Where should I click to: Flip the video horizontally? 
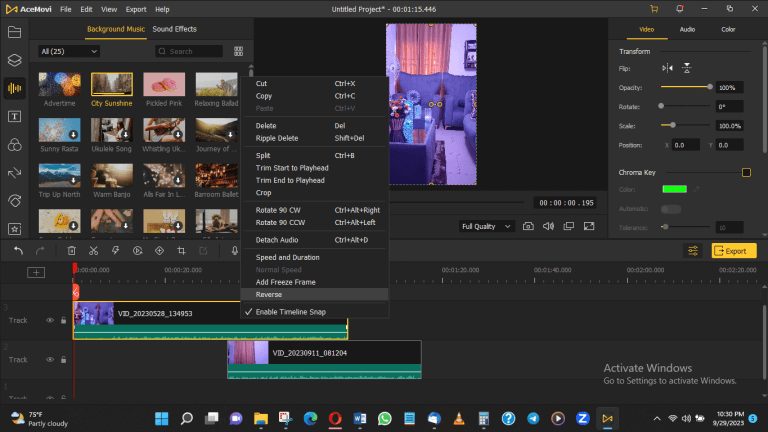pos(668,68)
